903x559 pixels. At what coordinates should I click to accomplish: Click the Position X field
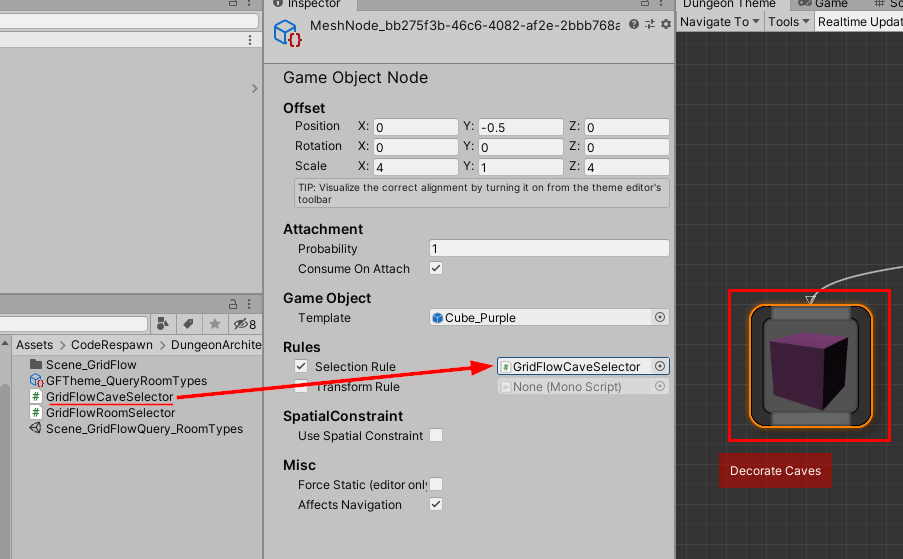416,127
